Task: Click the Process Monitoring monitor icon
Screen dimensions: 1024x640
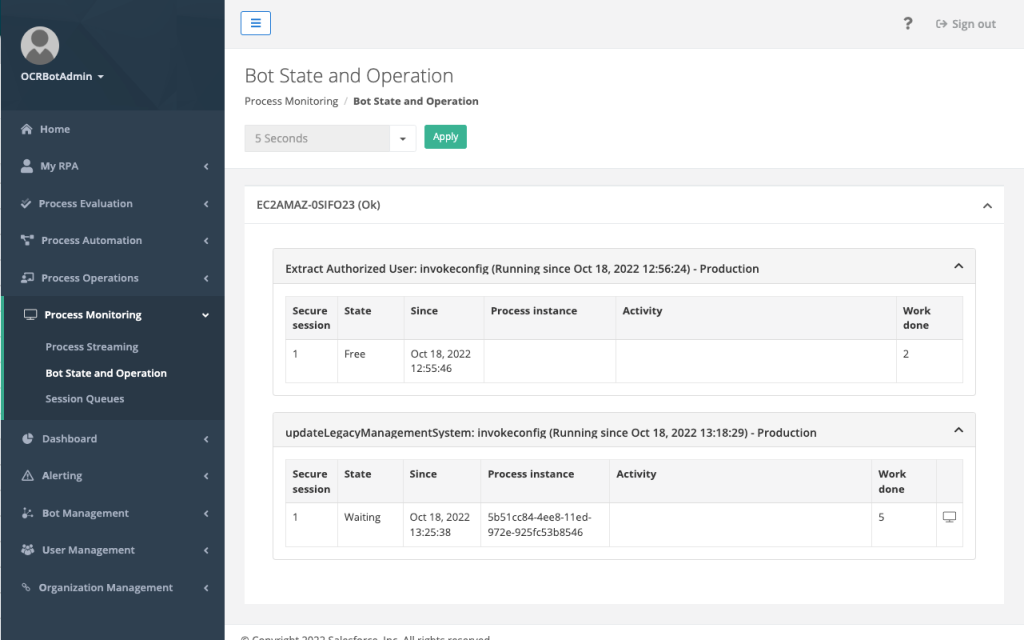Action: coord(30,315)
